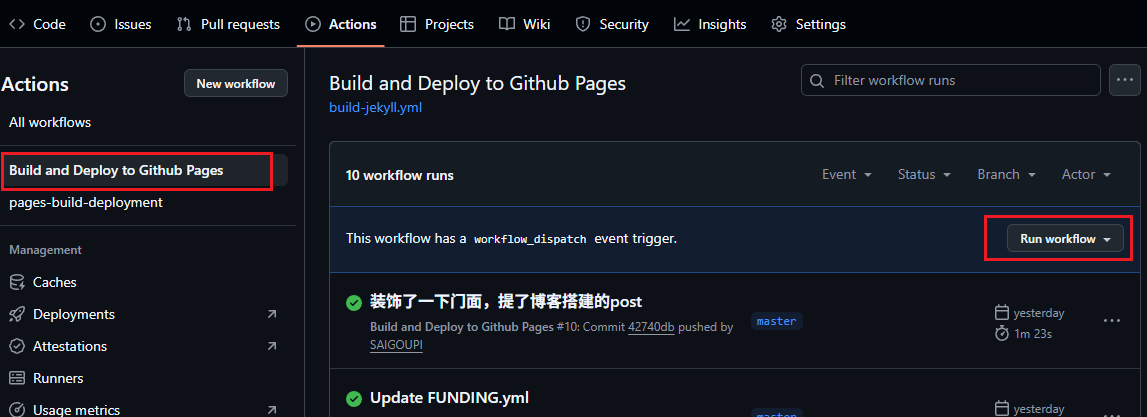1147x417 pixels.
Task: Open the Projects tab
Action: click(437, 24)
